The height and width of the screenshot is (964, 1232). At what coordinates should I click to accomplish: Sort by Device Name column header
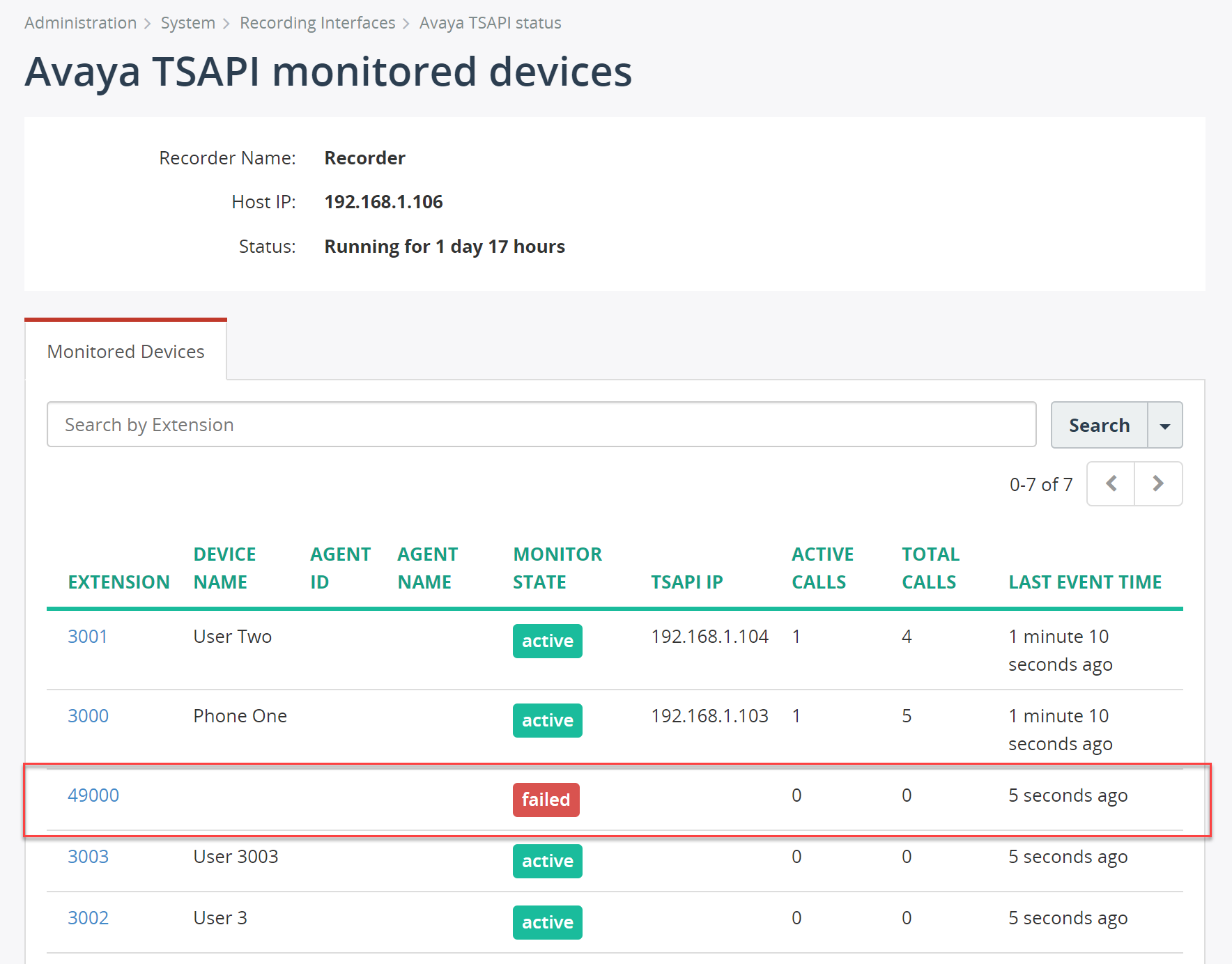point(225,568)
